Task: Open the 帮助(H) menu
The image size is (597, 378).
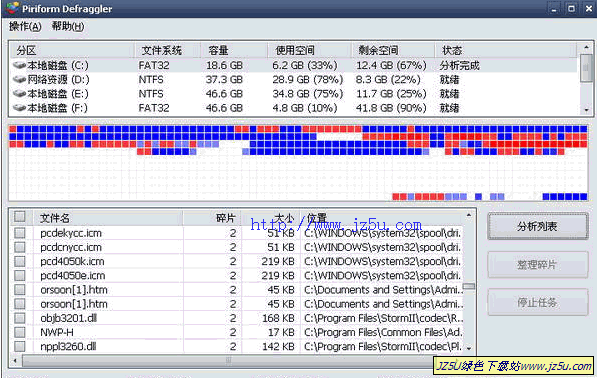Action: point(68,26)
